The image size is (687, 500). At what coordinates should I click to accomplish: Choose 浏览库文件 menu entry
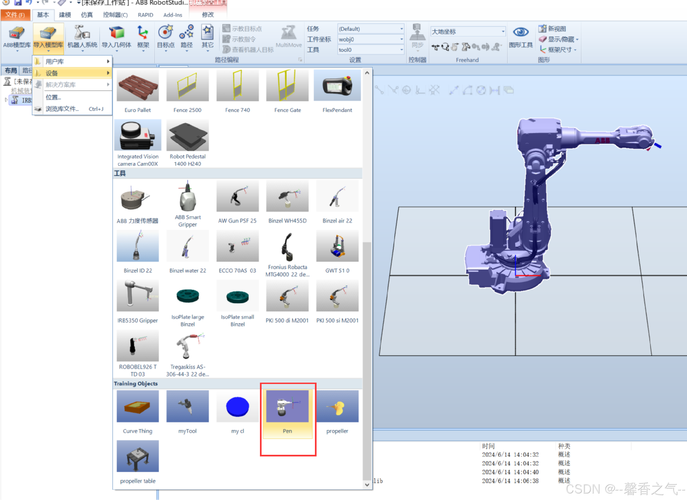73,109
